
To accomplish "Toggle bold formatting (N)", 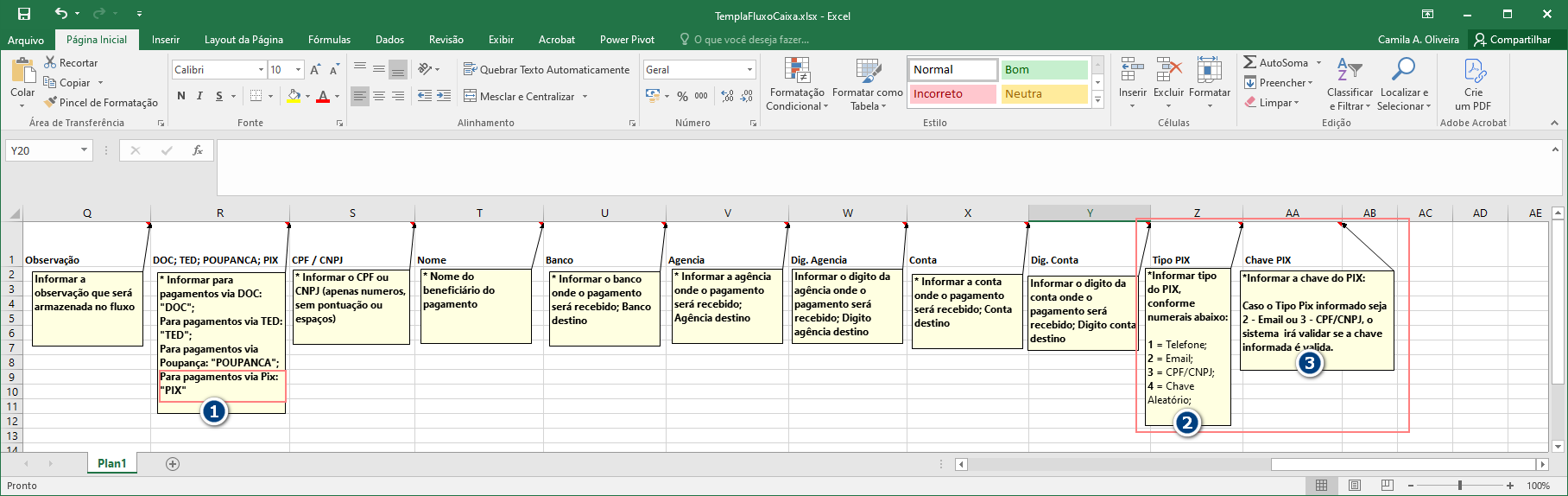I will tap(181, 96).
